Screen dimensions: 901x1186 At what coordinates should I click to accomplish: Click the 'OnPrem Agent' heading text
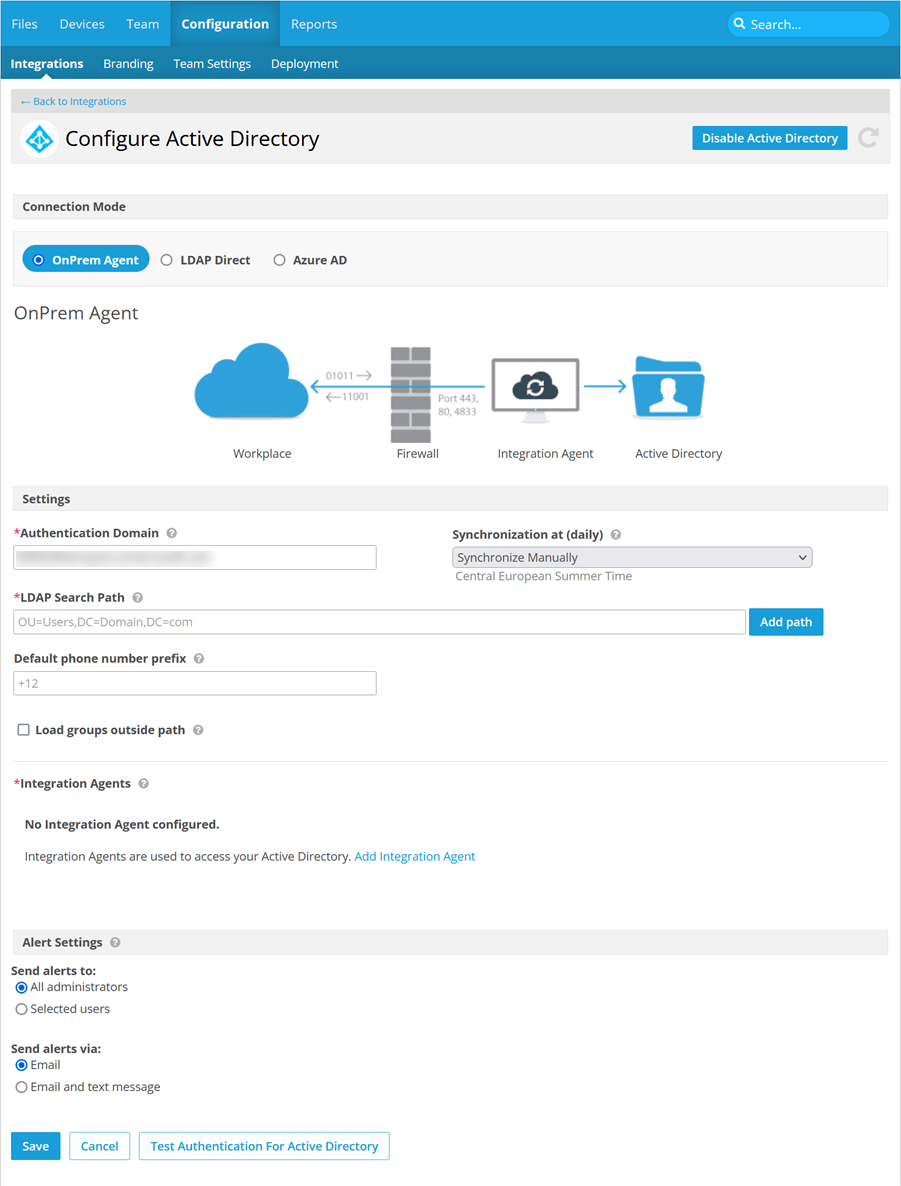pyautogui.click(x=76, y=313)
